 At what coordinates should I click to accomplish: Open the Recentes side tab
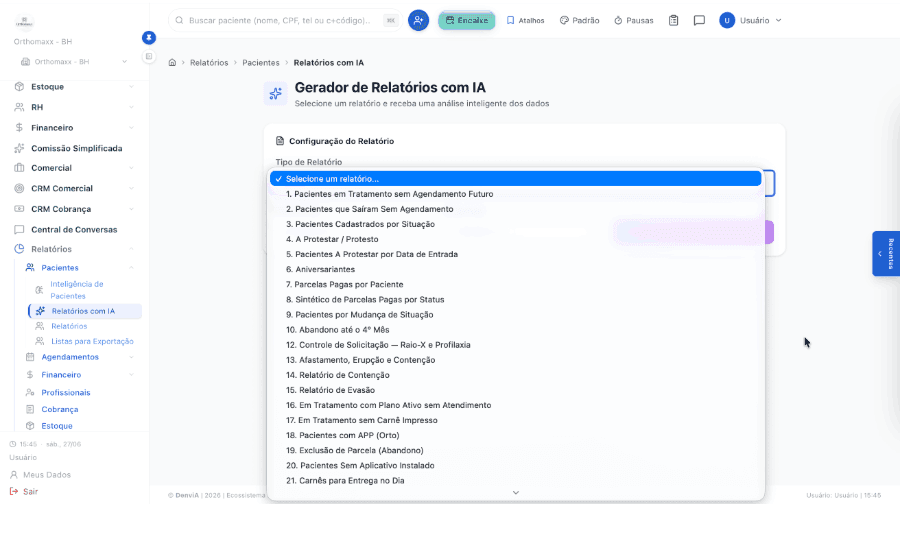886,253
